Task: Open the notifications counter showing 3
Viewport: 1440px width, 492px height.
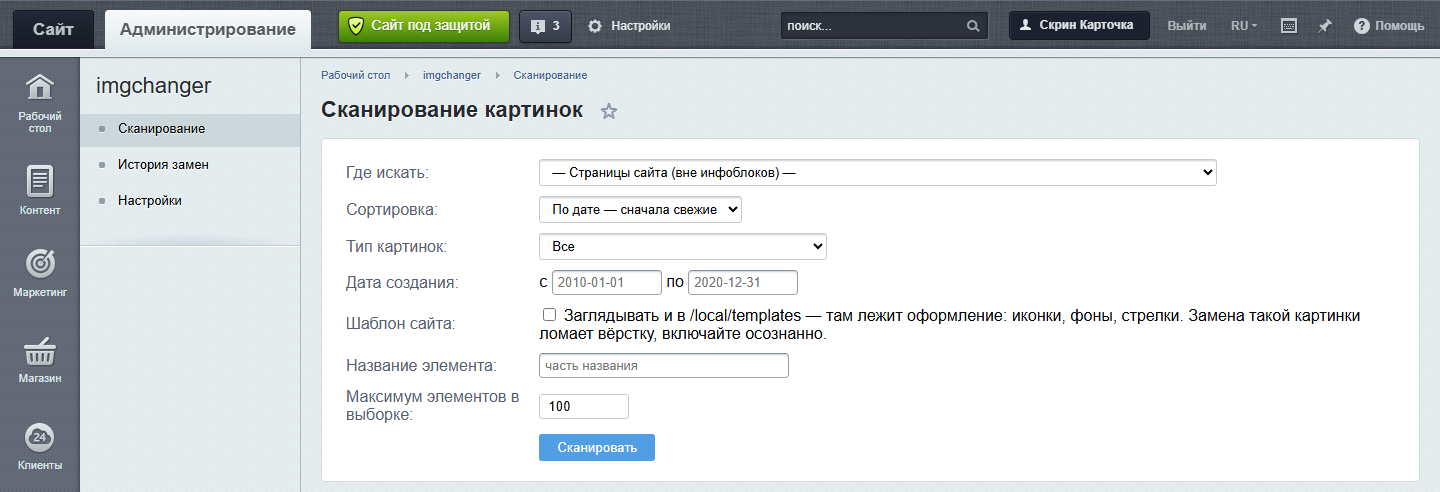Action: click(546, 26)
